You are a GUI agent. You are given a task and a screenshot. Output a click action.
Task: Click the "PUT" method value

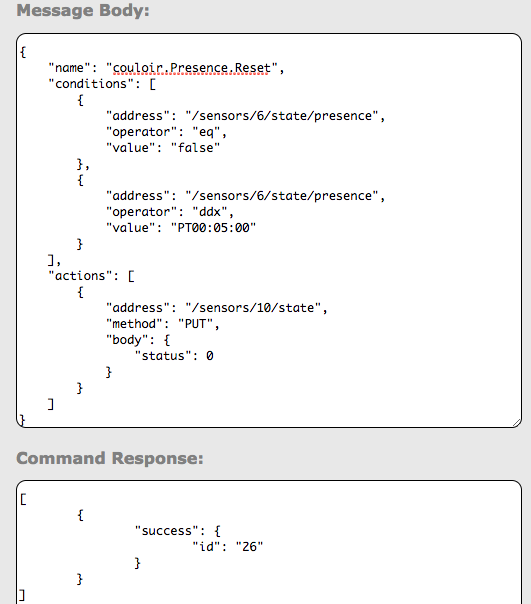[x=195, y=324]
